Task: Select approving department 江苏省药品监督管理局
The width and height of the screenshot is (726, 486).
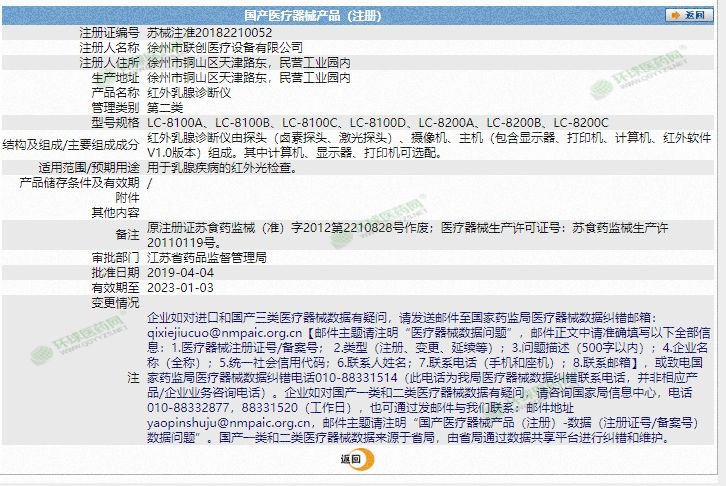Action: 207,257
